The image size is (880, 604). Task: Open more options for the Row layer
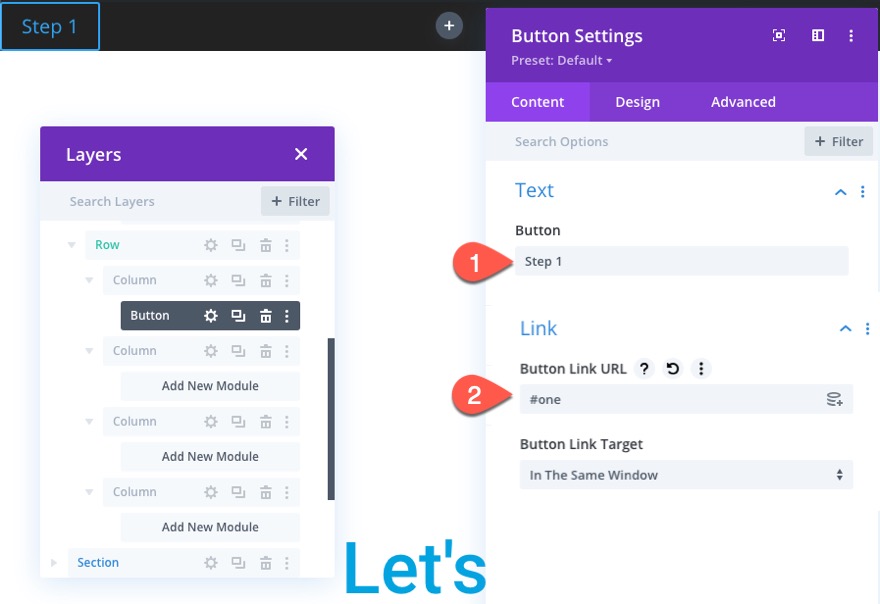(287, 245)
